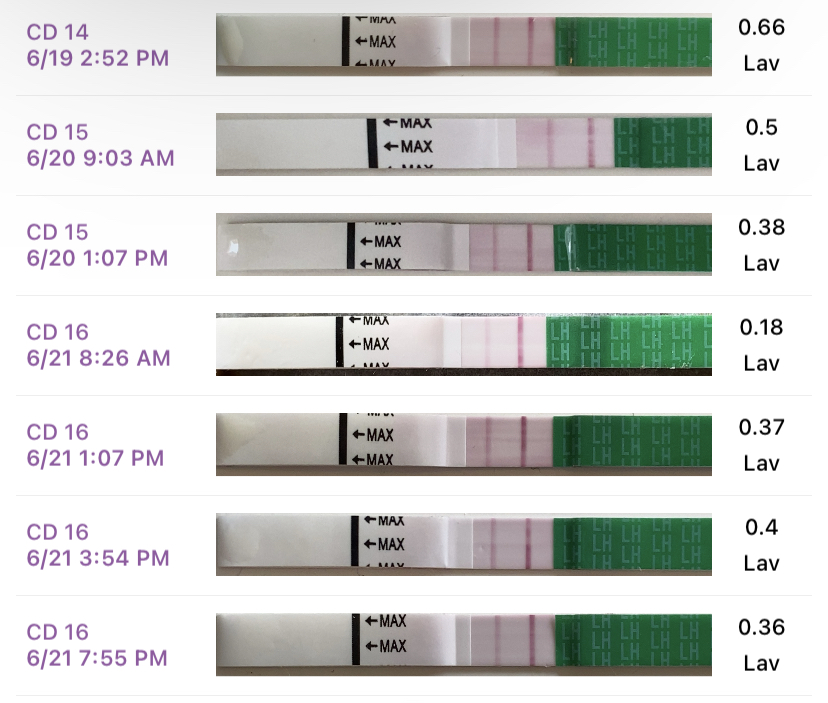828x703 pixels.
Task: Tap the strip photo taken 6/21 8:26 AM
Action: pyautogui.click(x=464, y=345)
